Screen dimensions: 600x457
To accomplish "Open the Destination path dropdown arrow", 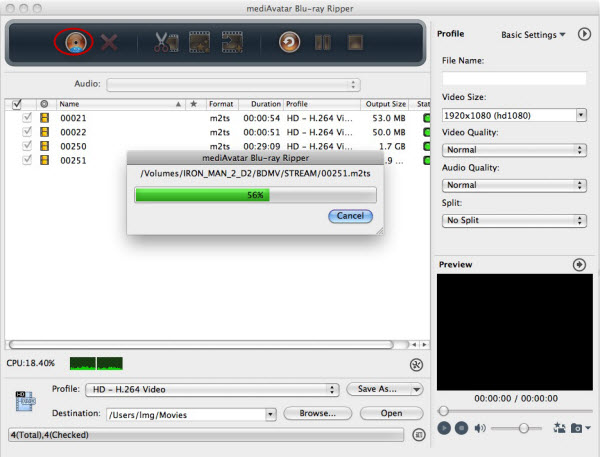I will 271,415.
